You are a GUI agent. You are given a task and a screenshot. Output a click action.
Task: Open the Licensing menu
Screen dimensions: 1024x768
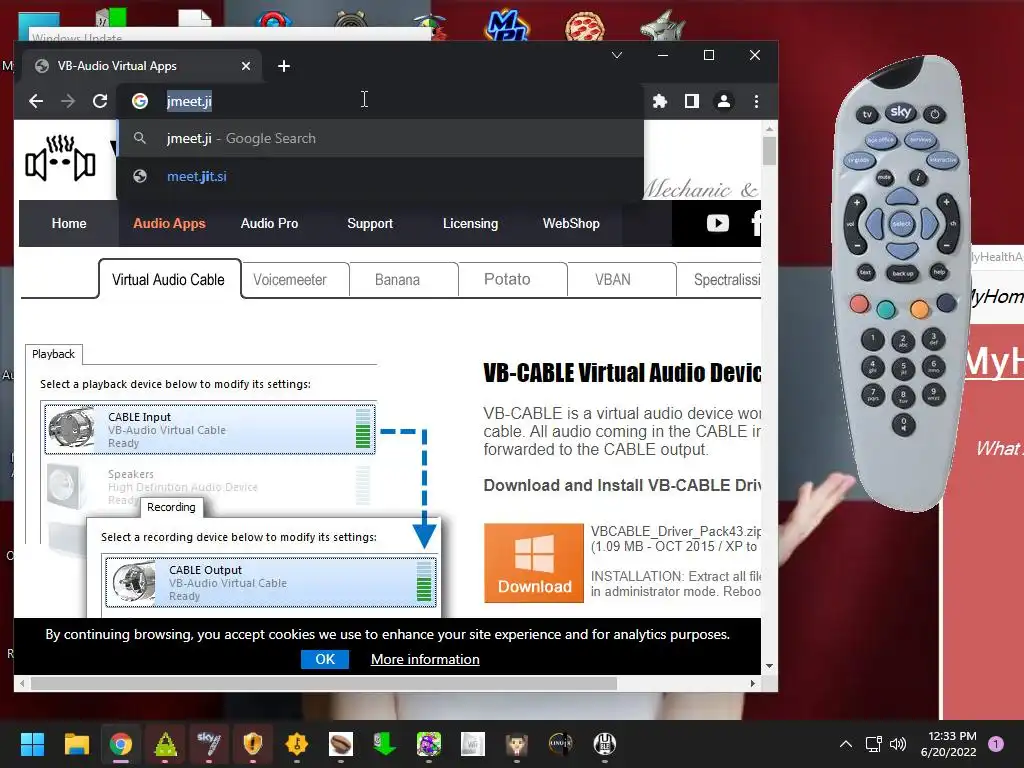(470, 223)
